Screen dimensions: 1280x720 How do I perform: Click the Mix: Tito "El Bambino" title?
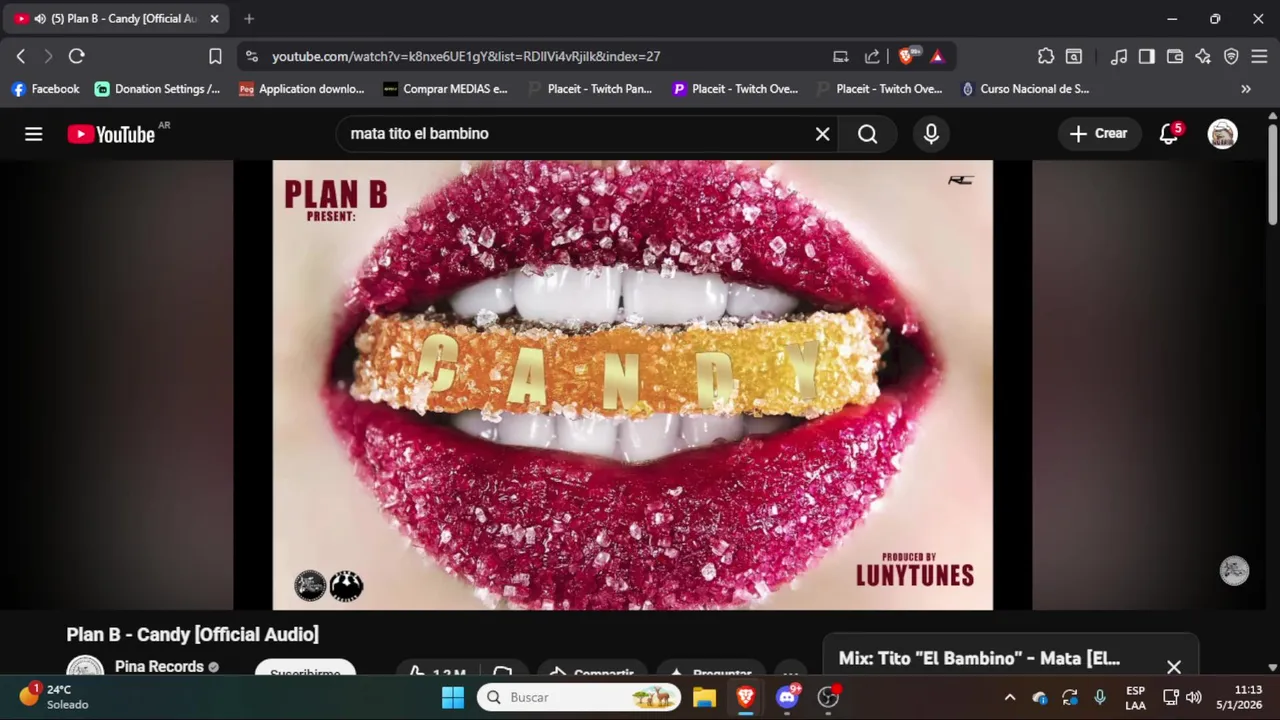click(979, 658)
